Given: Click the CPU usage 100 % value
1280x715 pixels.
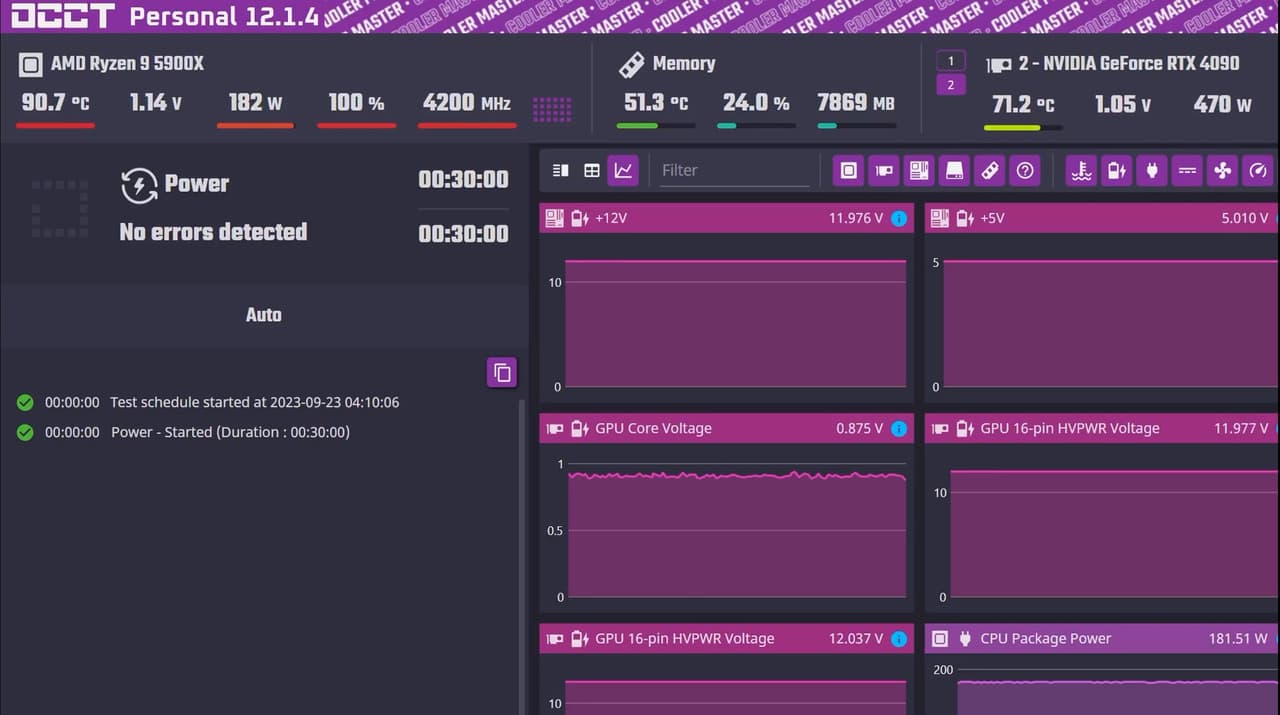Looking at the screenshot, I should point(356,102).
